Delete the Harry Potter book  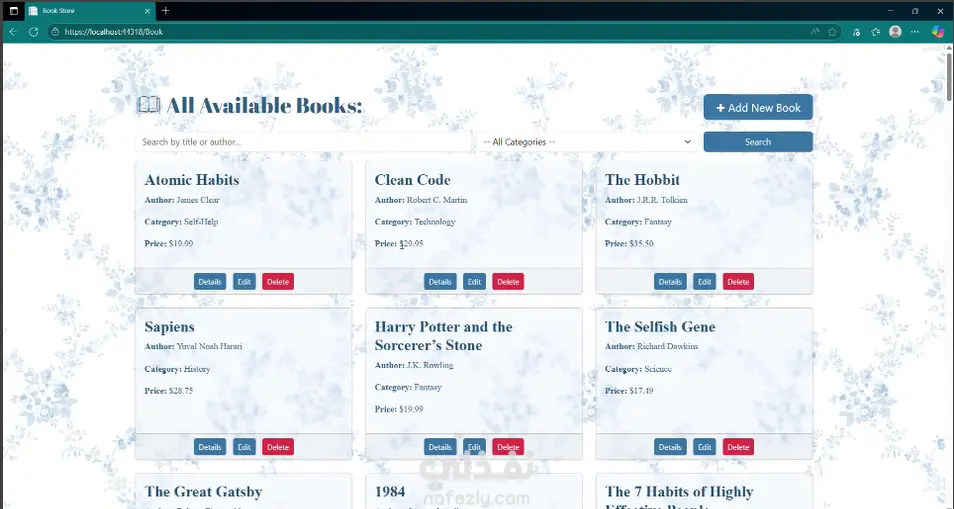click(x=508, y=447)
